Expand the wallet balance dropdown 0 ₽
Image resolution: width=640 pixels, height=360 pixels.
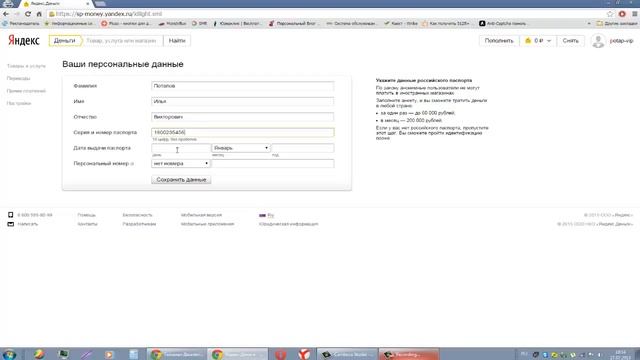tap(538, 41)
